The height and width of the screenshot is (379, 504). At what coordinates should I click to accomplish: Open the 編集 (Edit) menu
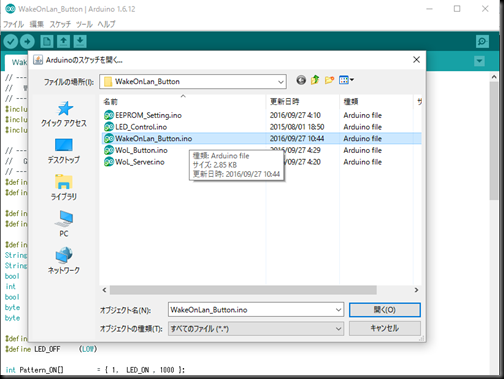(x=37, y=24)
